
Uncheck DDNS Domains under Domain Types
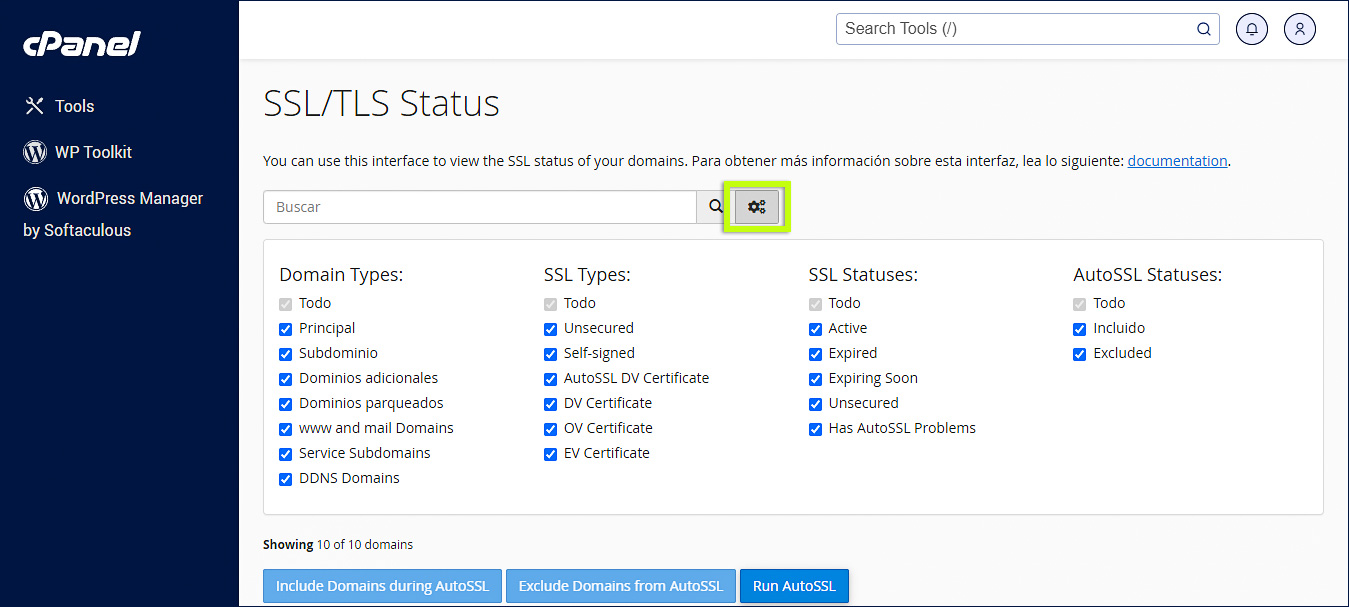coord(285,478)
